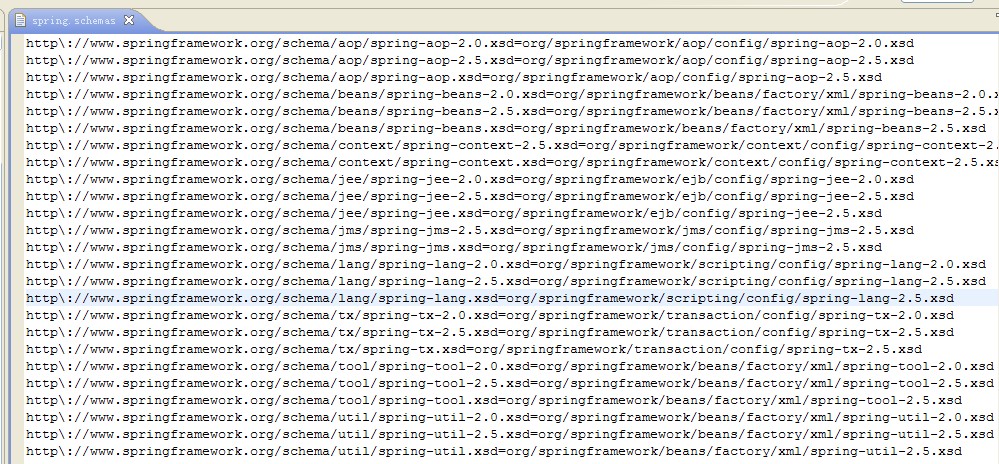
Task: Close the spring.schemas tab
Action: click(129, 20)
